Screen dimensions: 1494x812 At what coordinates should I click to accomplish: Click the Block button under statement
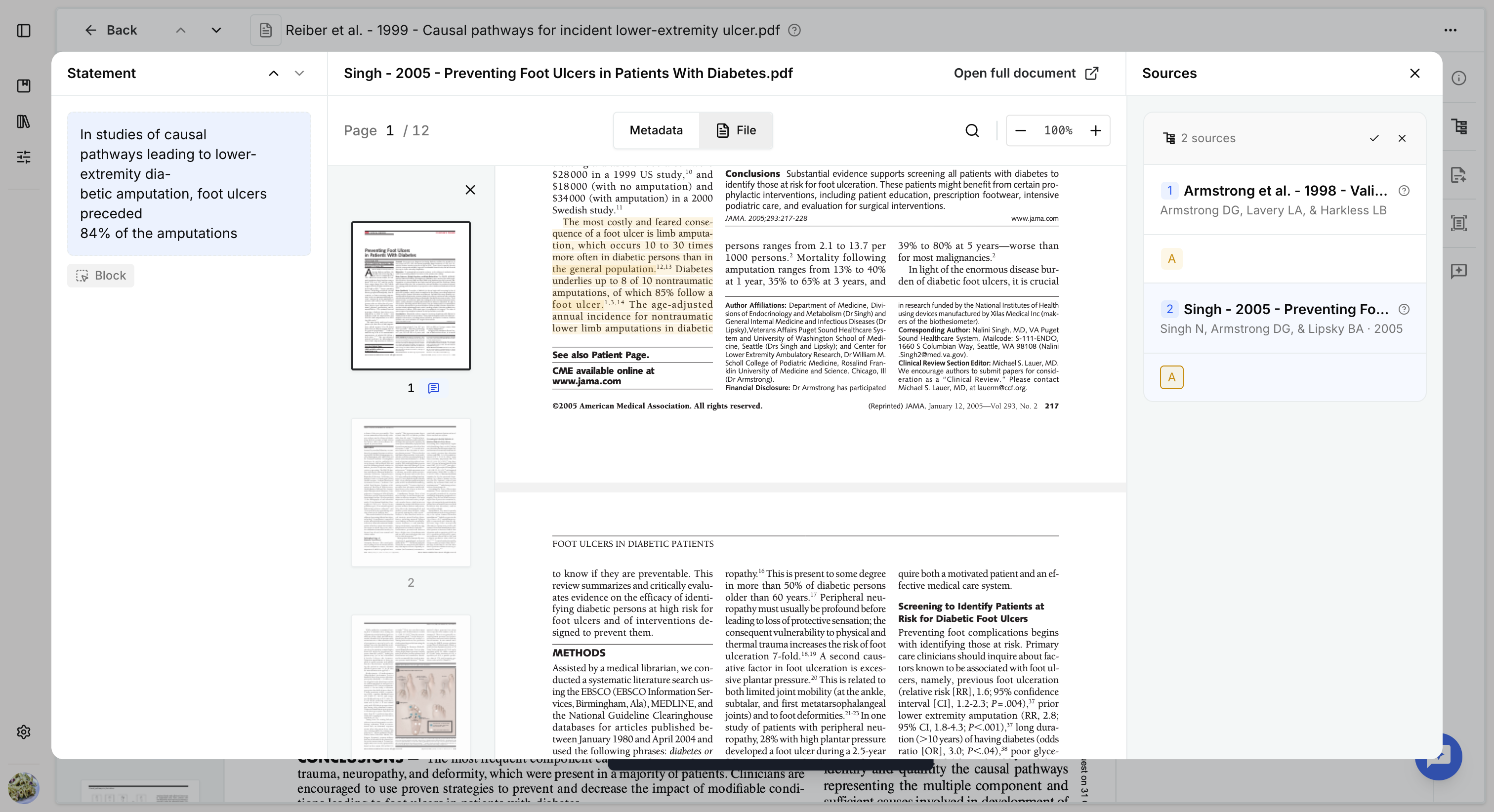[x=101, y=276]
